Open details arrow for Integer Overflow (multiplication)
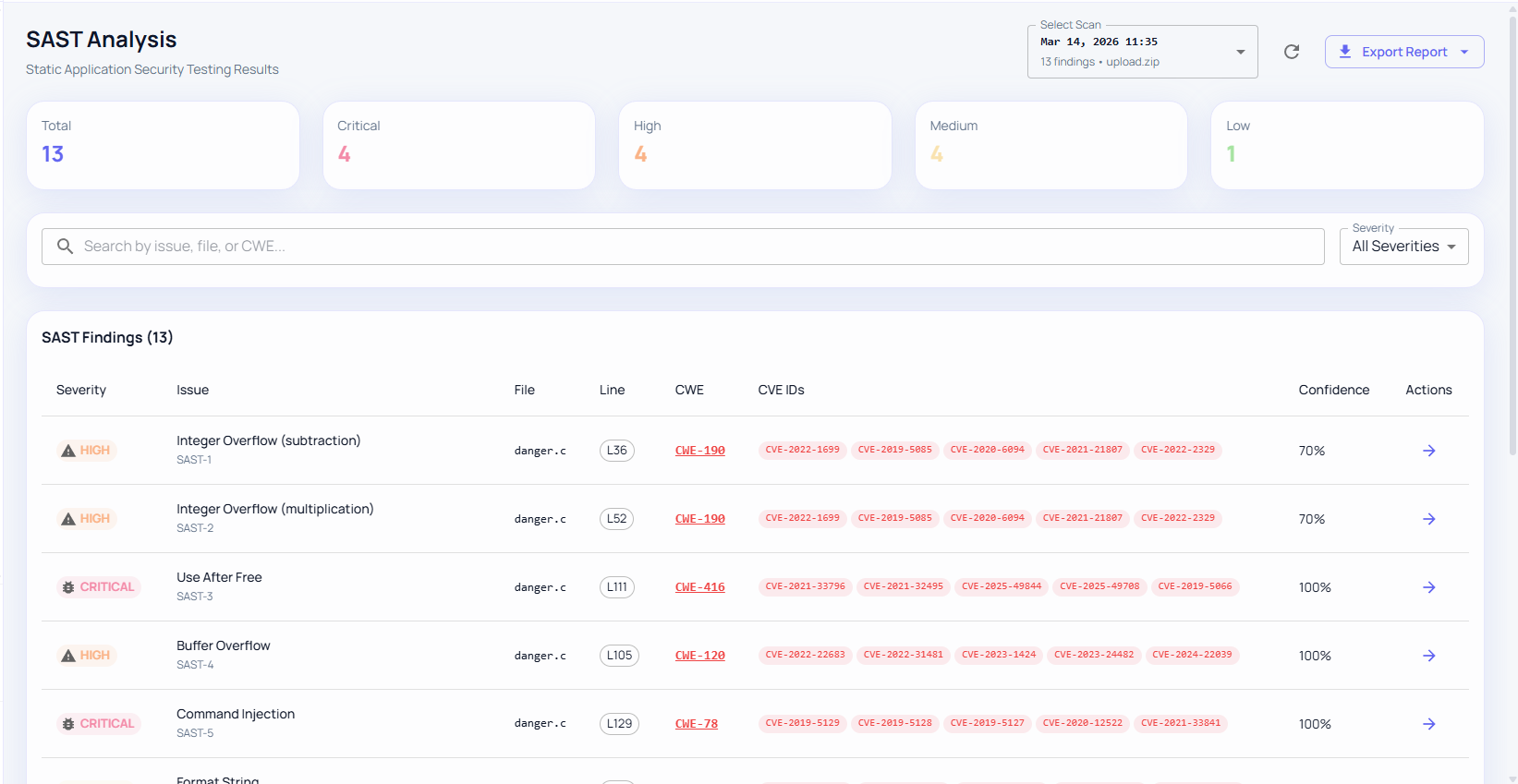The image size is (1518, 784). (1428, 519)
